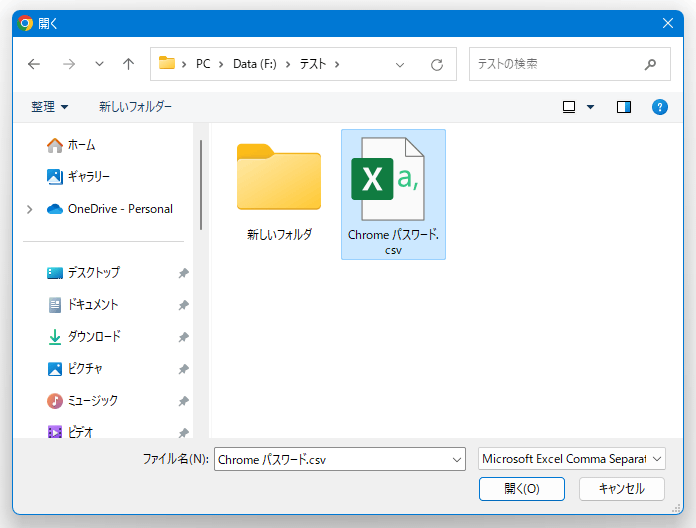
Task: Click pin icon next to ミュージック
Action: (184, 401)
